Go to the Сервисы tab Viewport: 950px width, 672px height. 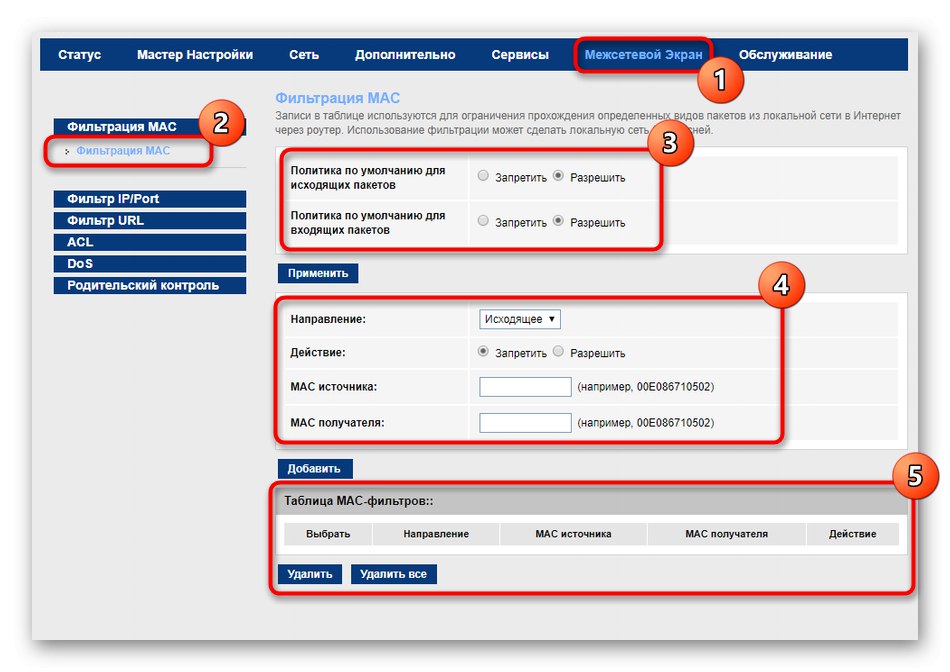(x=520, y=55)
